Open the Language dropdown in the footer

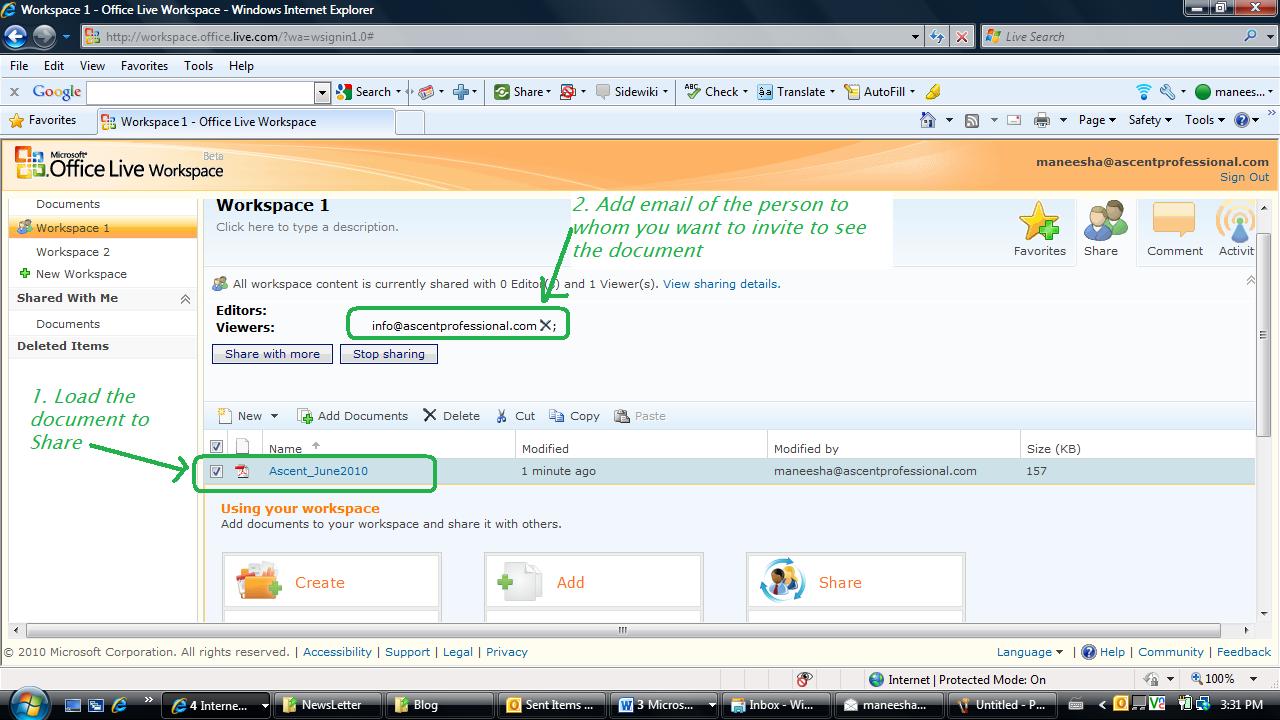pos(1028,651)
